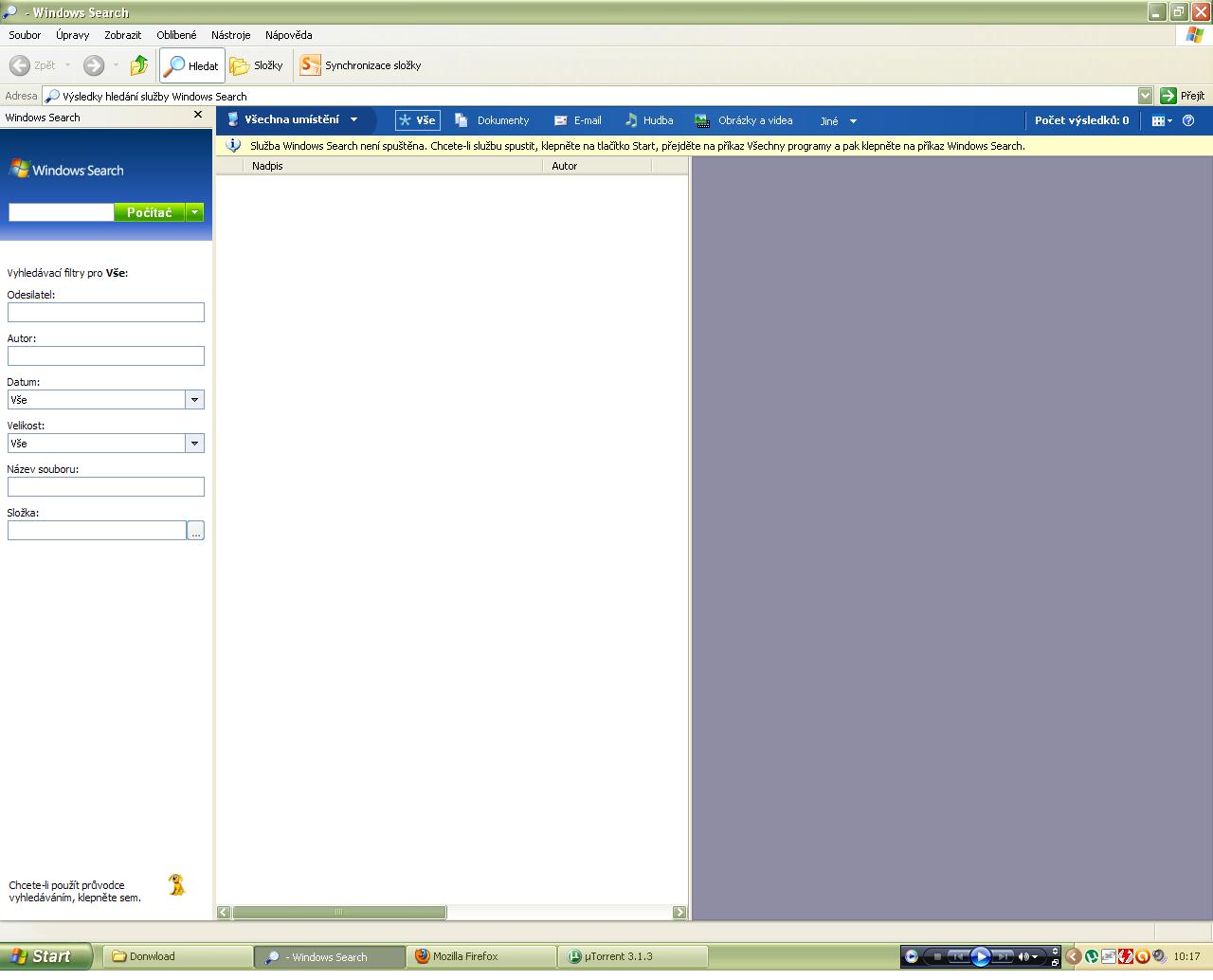Open the Počítač search scope dropdown arrow
Image resolution: width=1213 pixels, height=980 pixels.
pyautogui.click(x=195, y=212)
